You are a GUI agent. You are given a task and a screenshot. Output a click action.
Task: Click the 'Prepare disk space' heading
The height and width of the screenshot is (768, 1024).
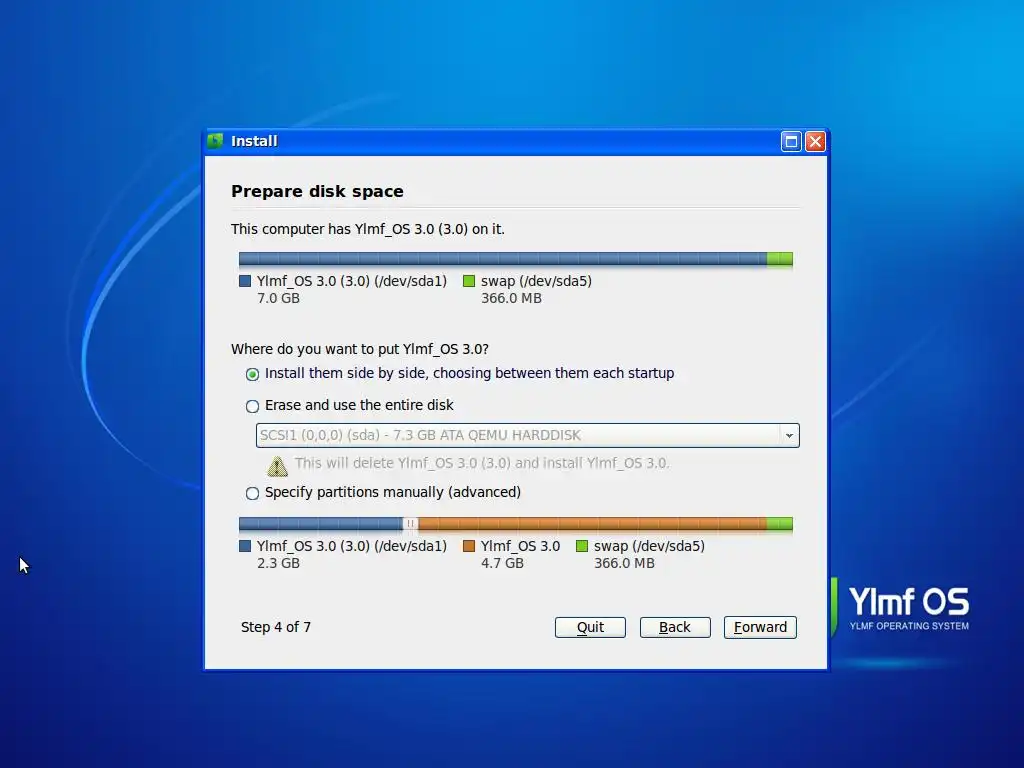pos(317,191)
